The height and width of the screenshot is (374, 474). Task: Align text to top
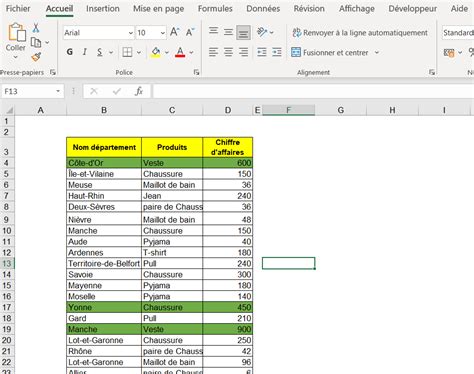tap(213, 32)
